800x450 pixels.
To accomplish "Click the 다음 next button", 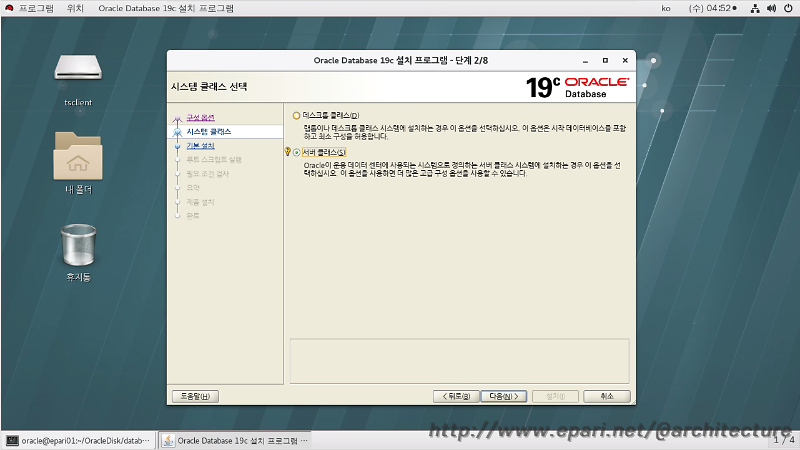I will click(504, 396).
